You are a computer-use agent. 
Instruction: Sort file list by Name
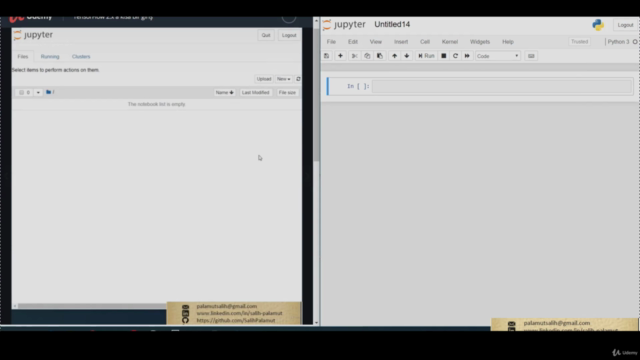(224, 92)
